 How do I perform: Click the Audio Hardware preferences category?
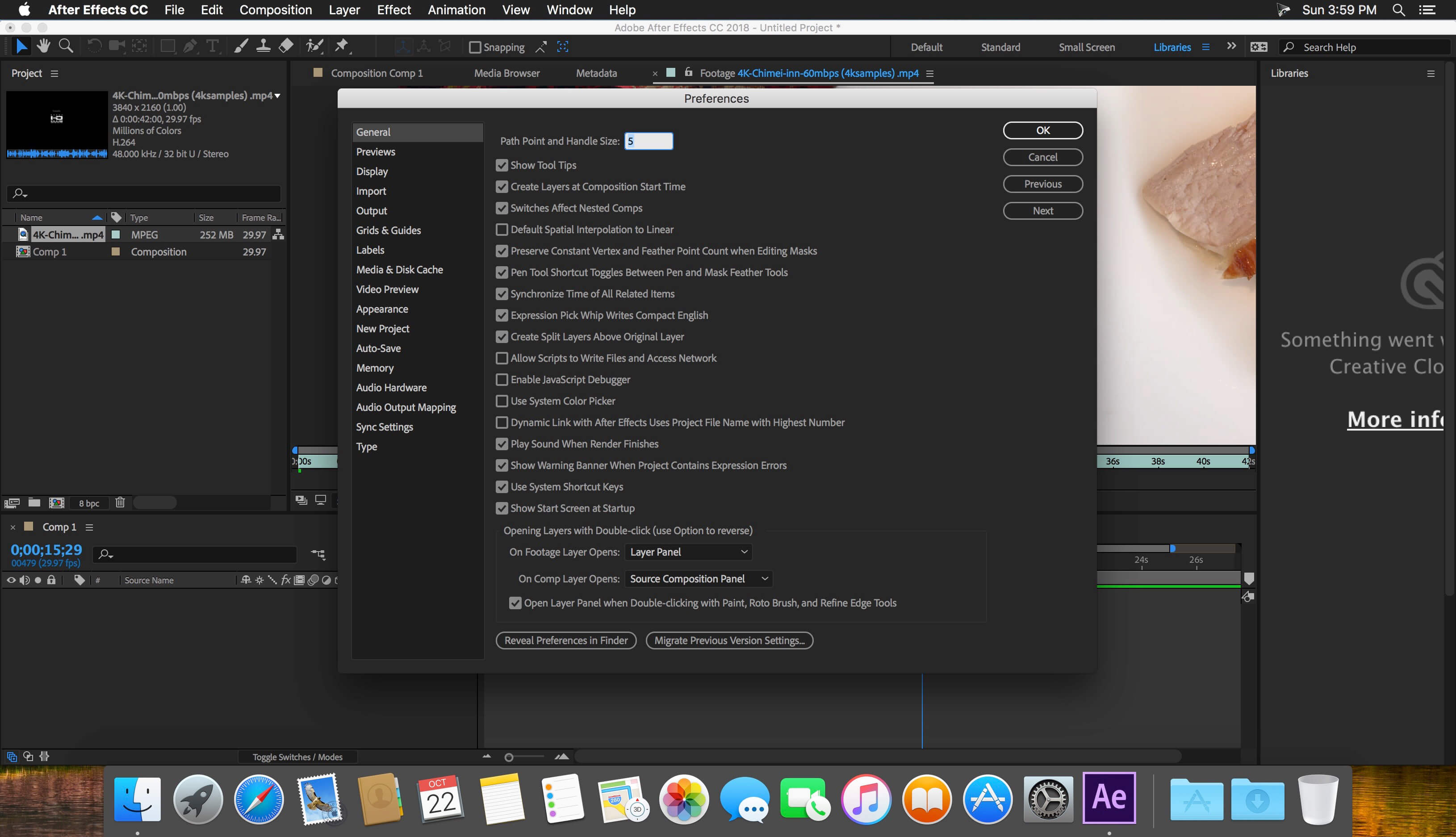point(390,387)
